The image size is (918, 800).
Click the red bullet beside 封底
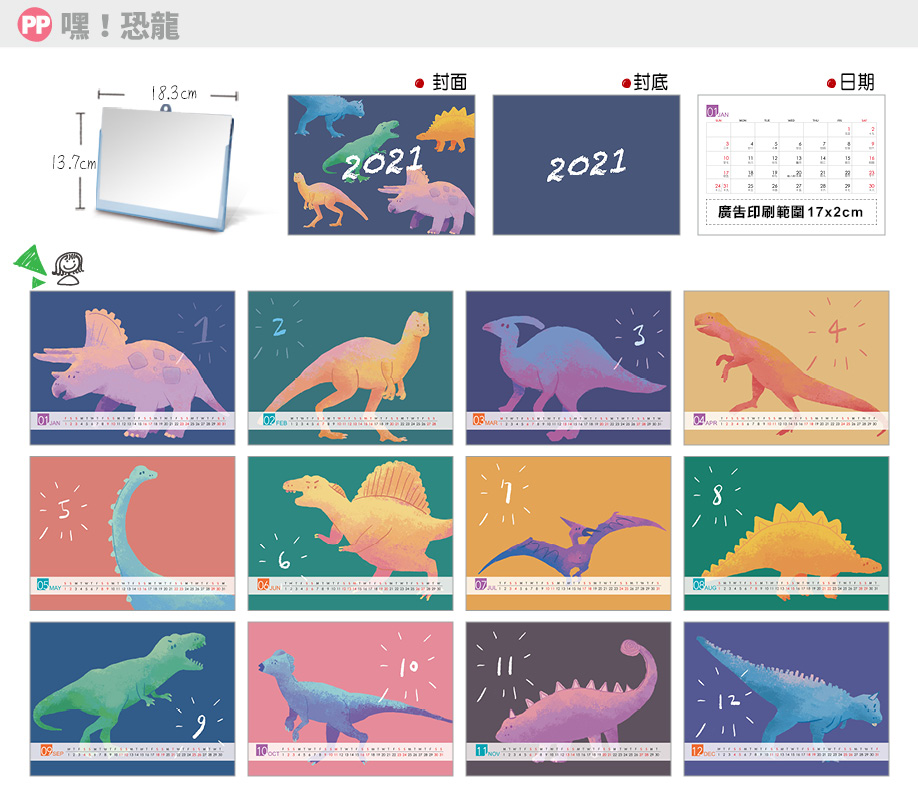point(626,83)
